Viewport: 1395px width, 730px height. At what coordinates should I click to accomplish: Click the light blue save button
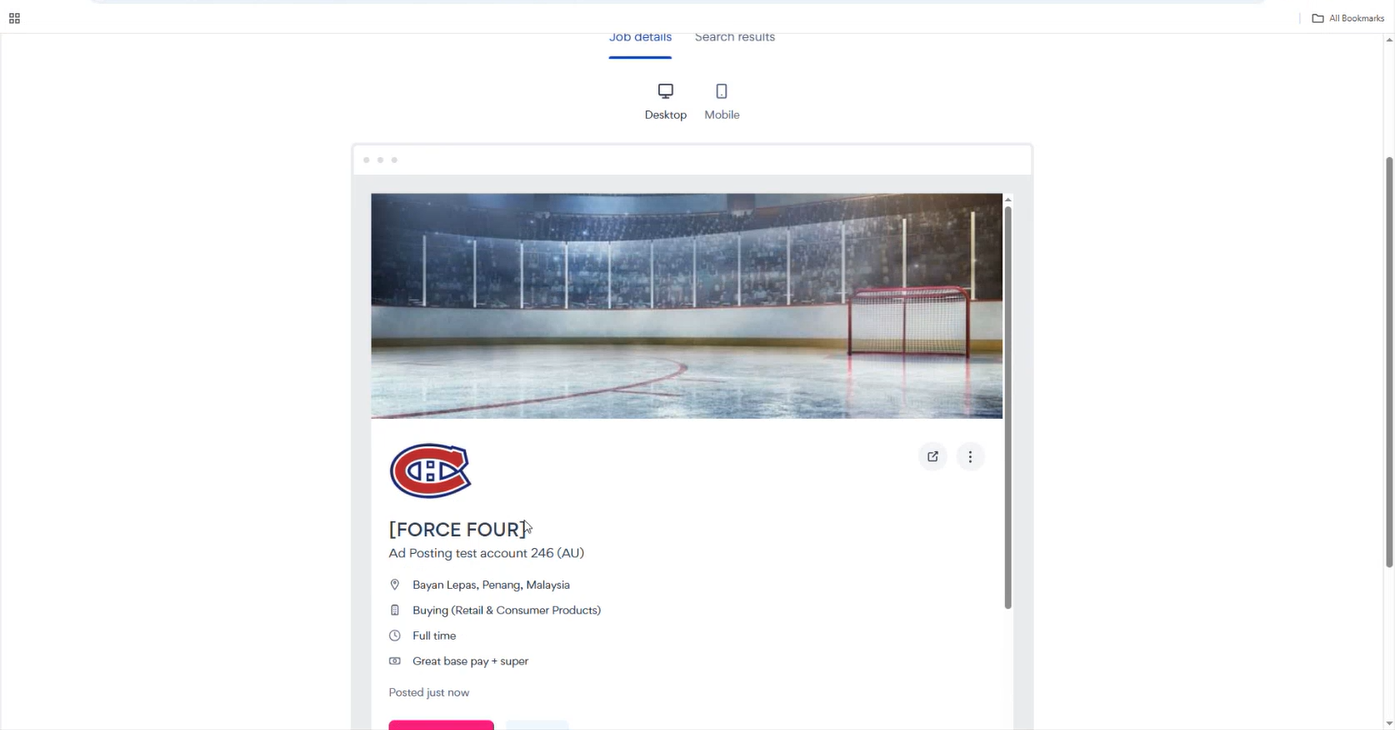tap(537, 725)
